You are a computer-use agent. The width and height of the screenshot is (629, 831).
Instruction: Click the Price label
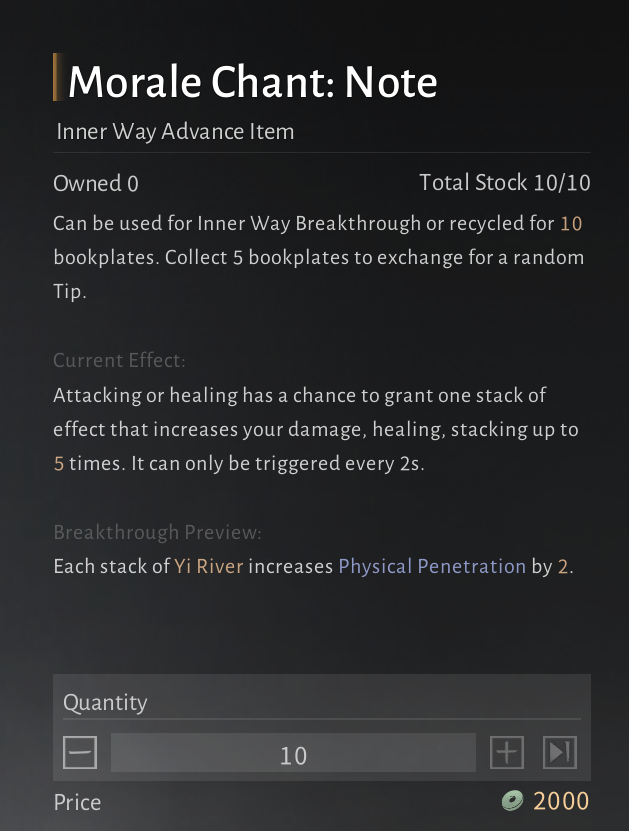77,802
